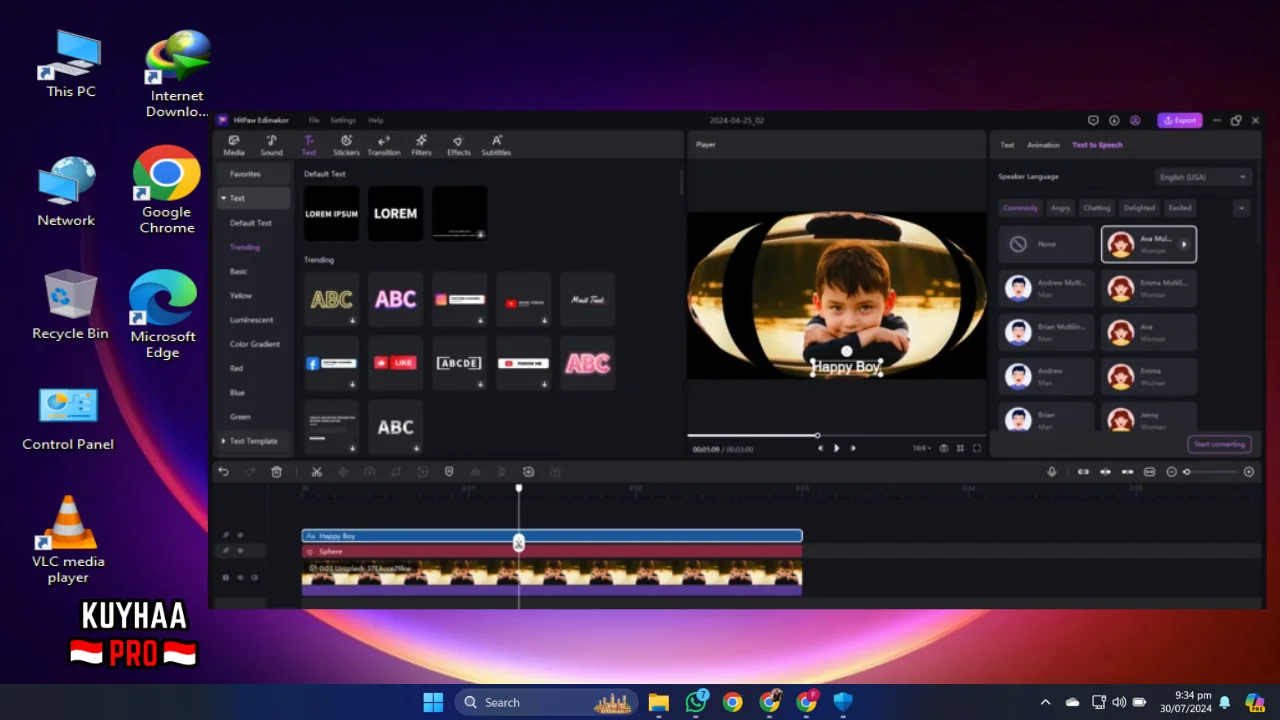Select the Color Gradient text category
The image size is (1280, 720).
coord(255,344)
